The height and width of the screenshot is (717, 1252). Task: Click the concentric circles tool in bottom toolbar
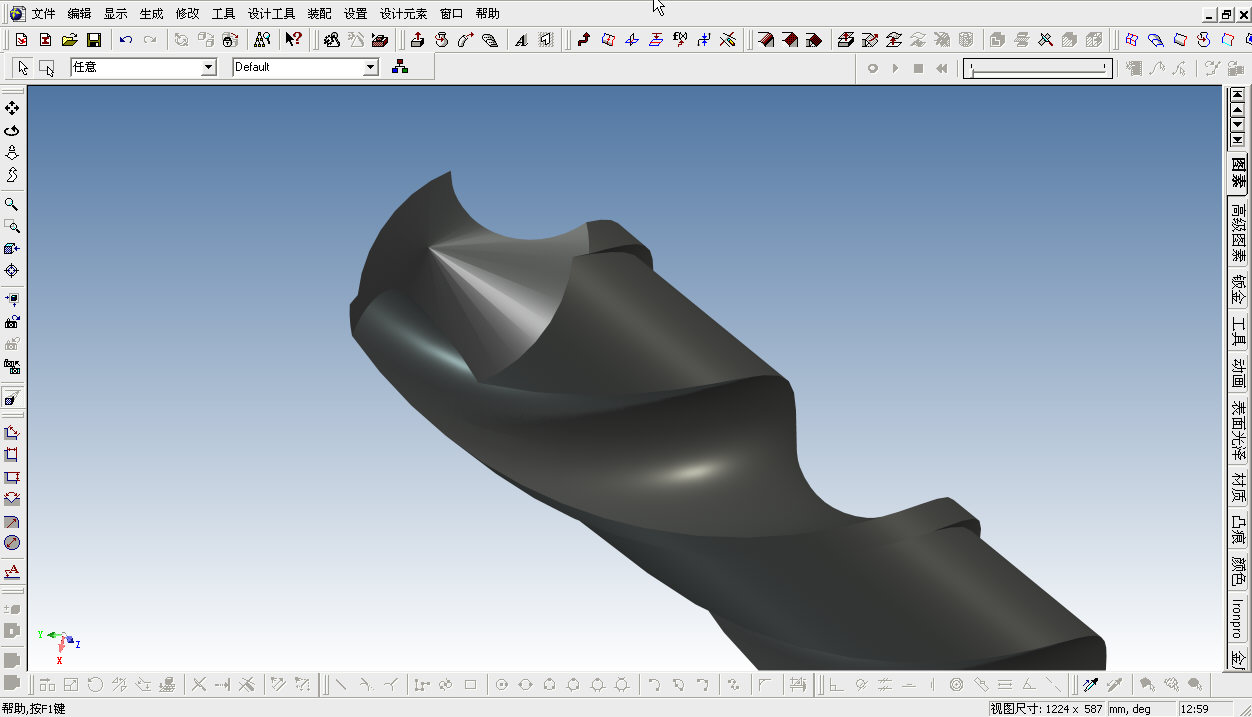click(956, 685)
